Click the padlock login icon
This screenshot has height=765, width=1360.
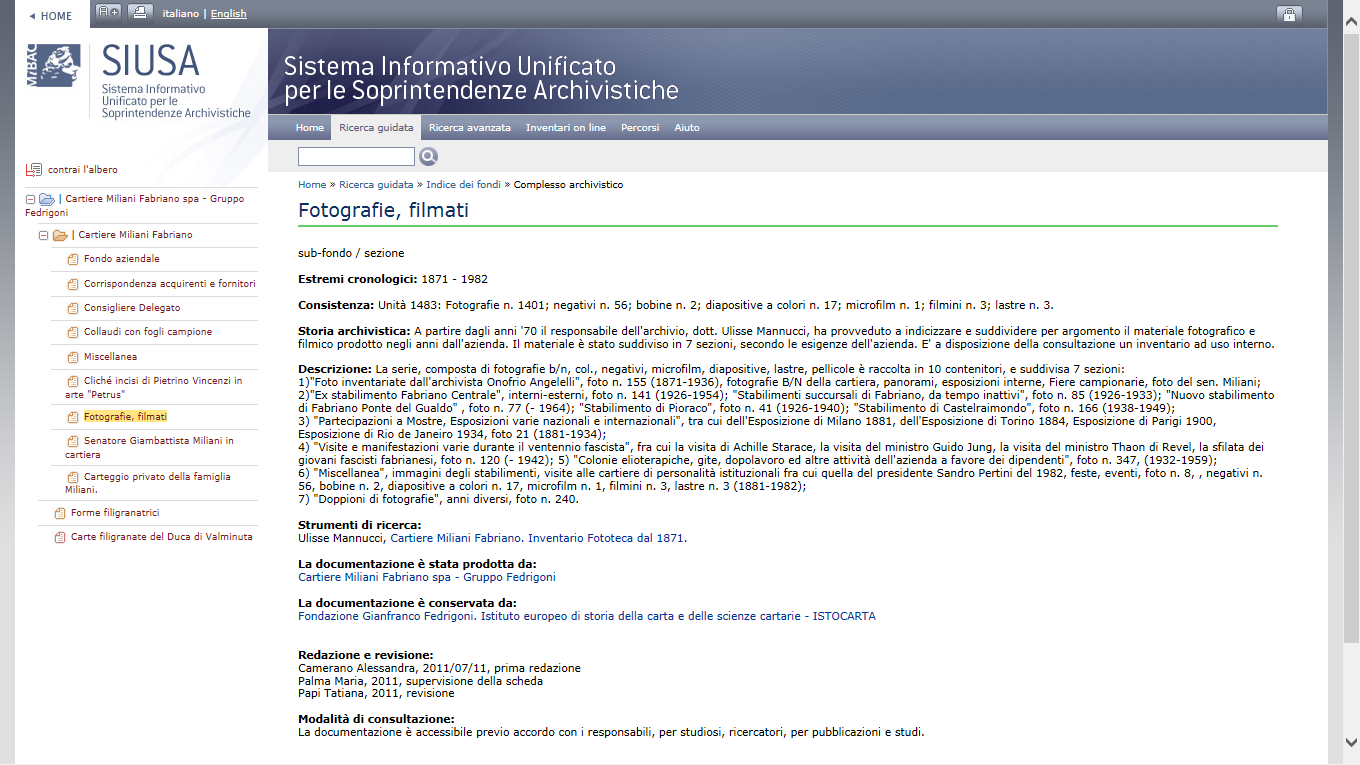(1289, 13)
